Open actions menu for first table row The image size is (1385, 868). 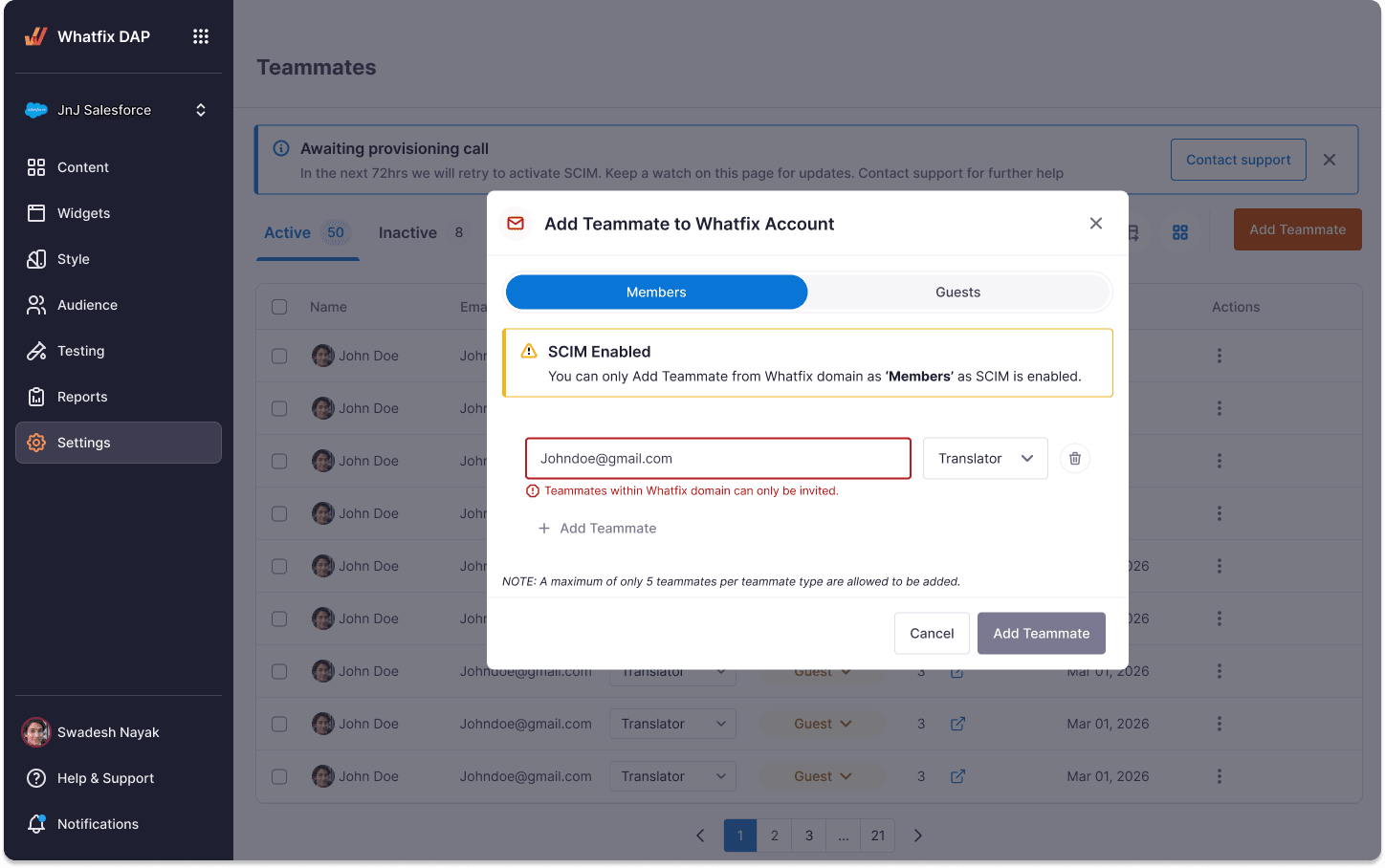click(1219, 356)
